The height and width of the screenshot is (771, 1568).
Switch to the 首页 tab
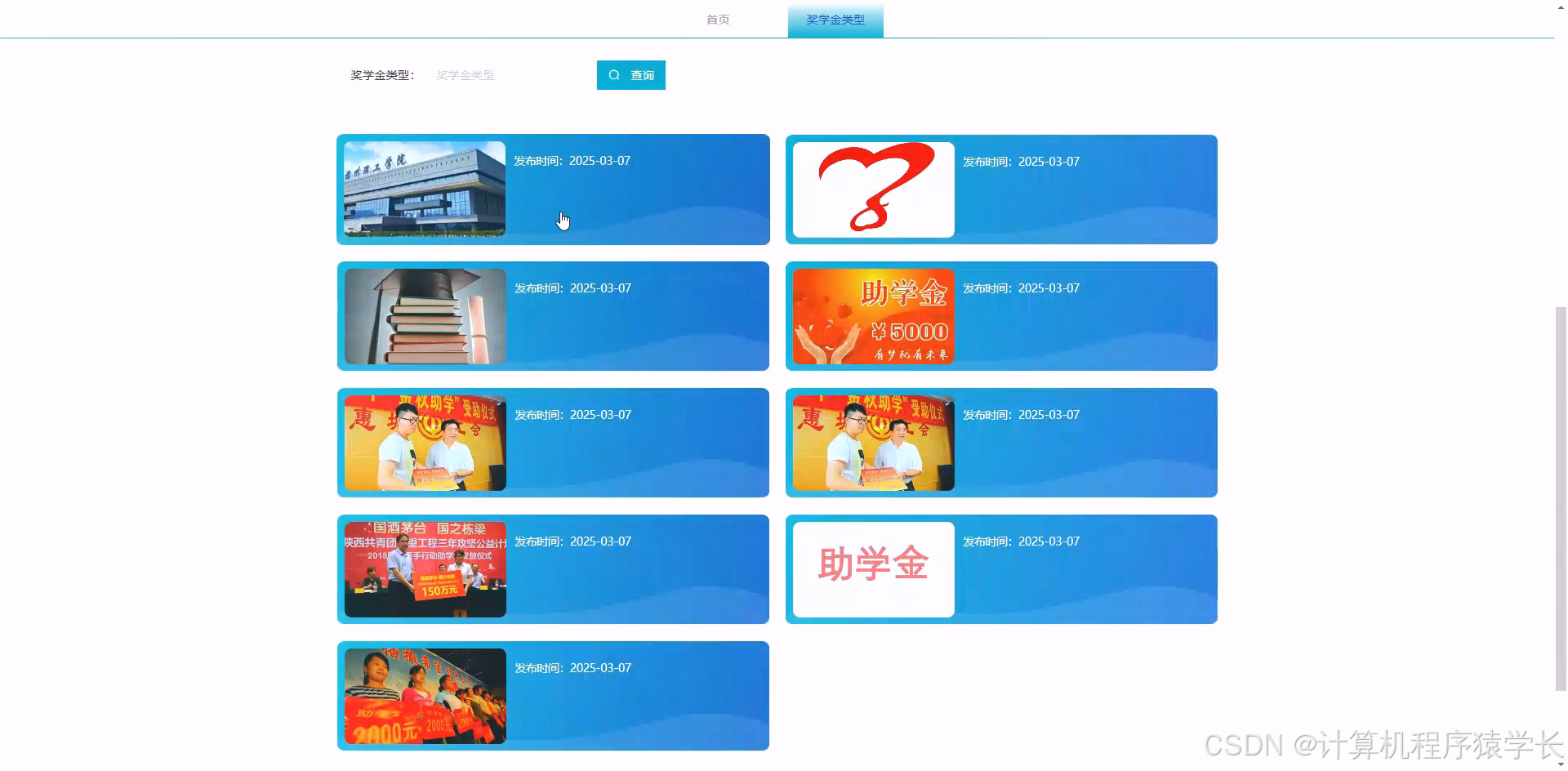click(x=718, y=19)
